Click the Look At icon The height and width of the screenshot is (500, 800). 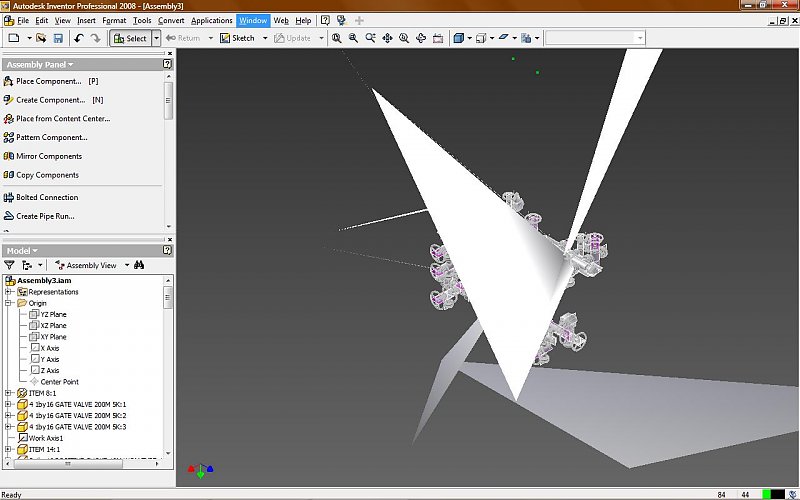(438, 38)
